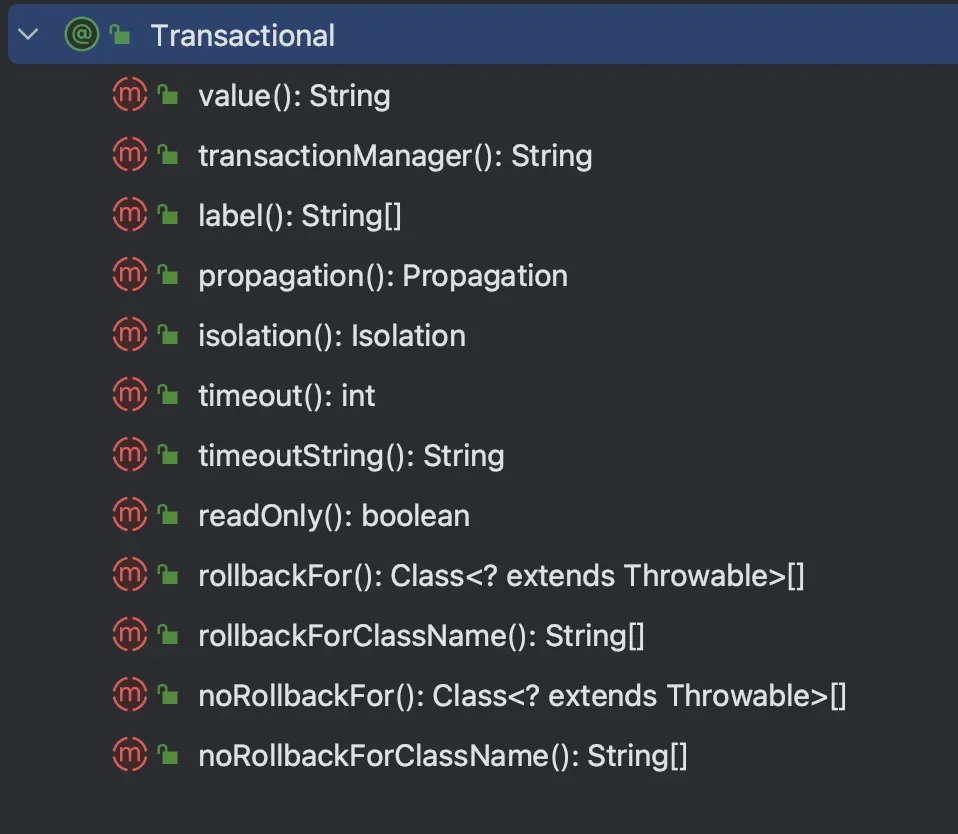Click the green public icon beside Transactional

pos(120,35)
